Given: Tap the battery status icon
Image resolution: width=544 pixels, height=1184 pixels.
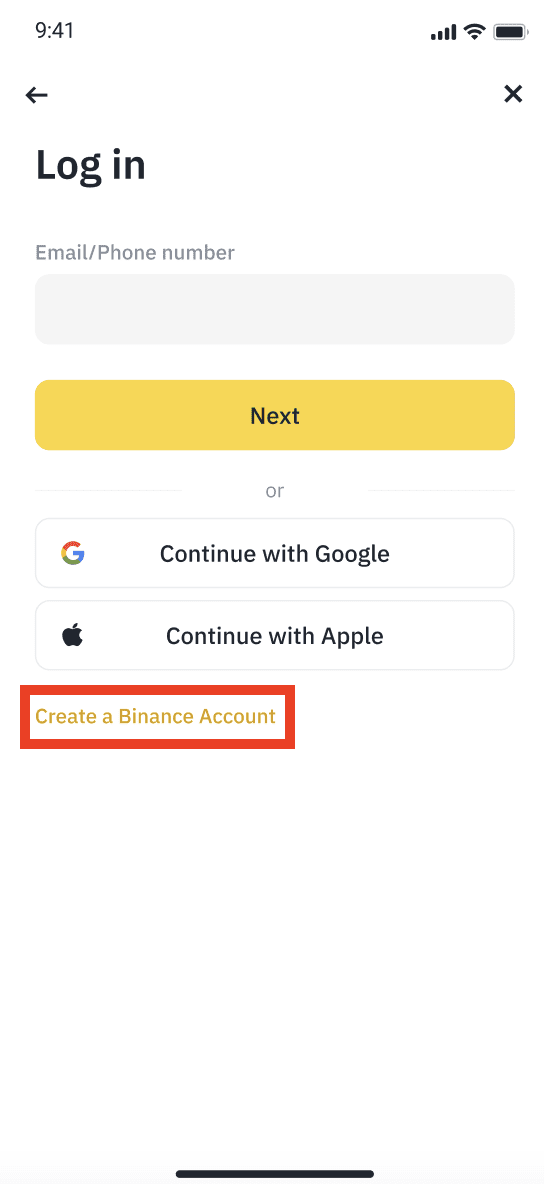Looking at the screenshot, I should (510, 32).
